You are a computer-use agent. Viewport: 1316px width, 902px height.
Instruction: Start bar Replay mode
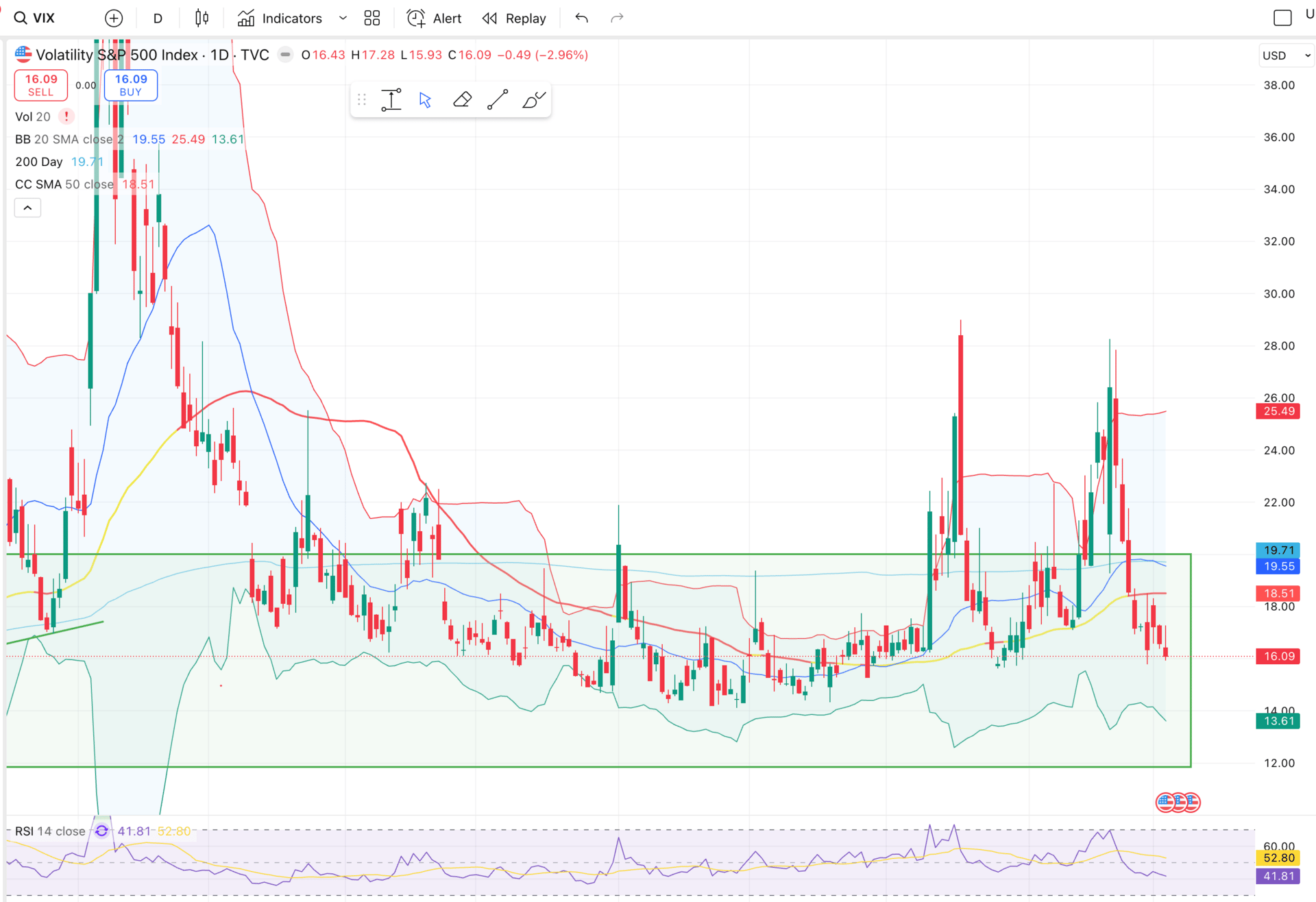[514, 19]
